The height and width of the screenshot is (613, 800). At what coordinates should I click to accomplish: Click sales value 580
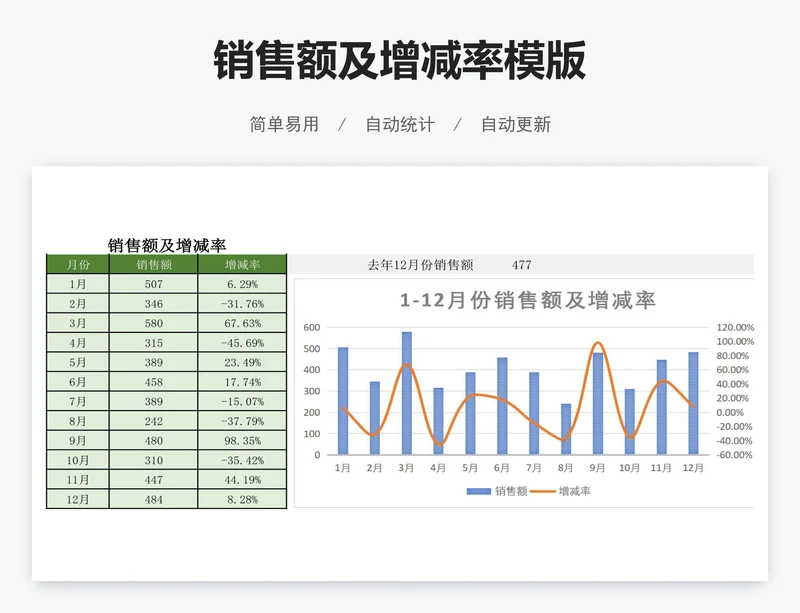pos(154,323)
